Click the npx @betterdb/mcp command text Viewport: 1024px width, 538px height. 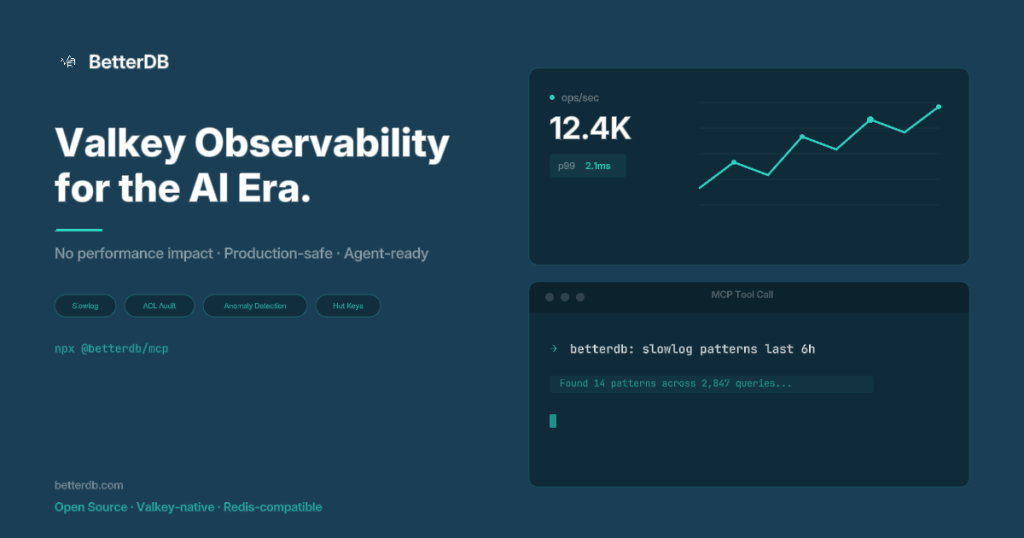pos(112,349)
